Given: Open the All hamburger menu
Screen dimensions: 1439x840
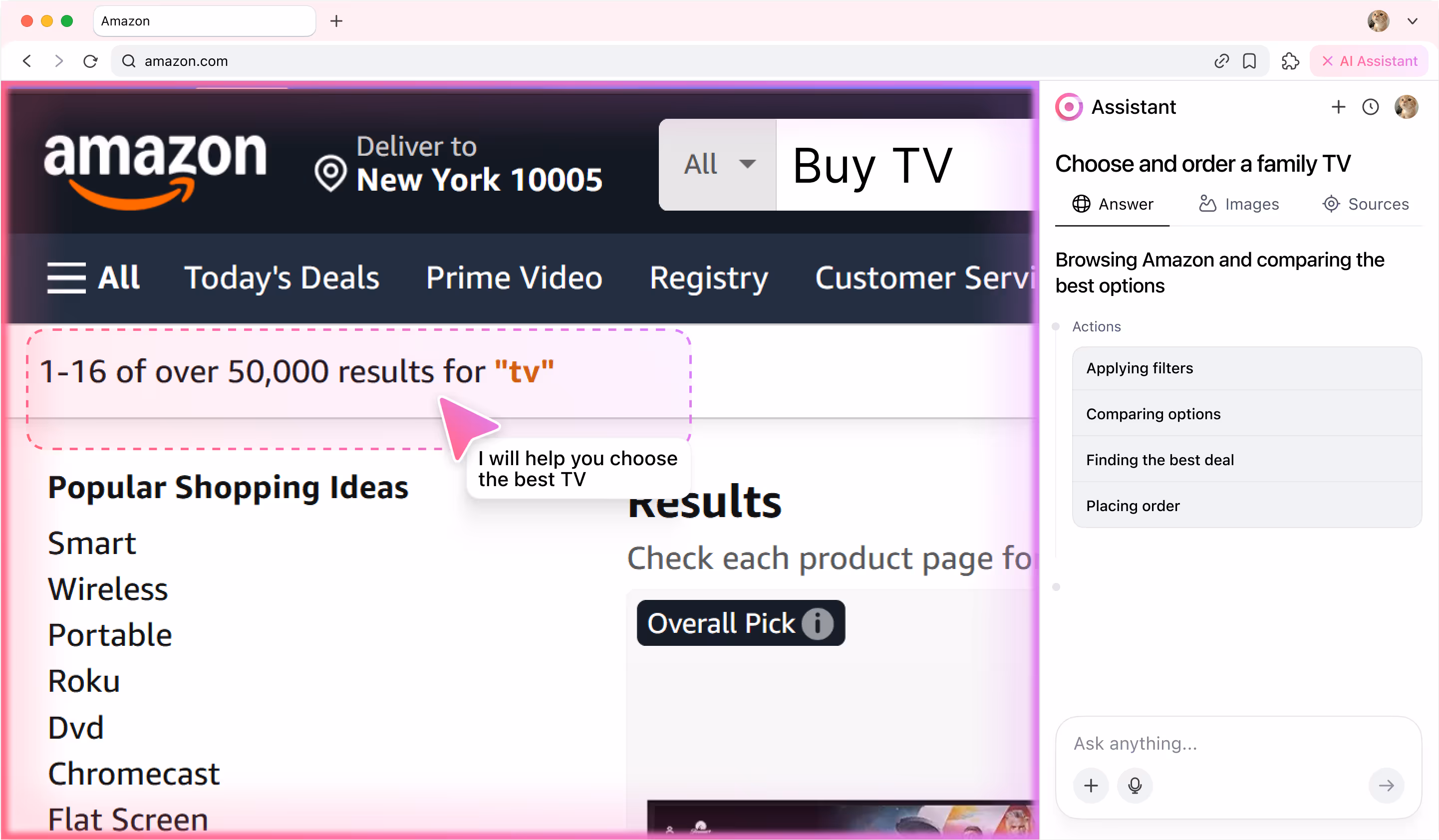Looking at the screenshot, I should click(93, 278).
